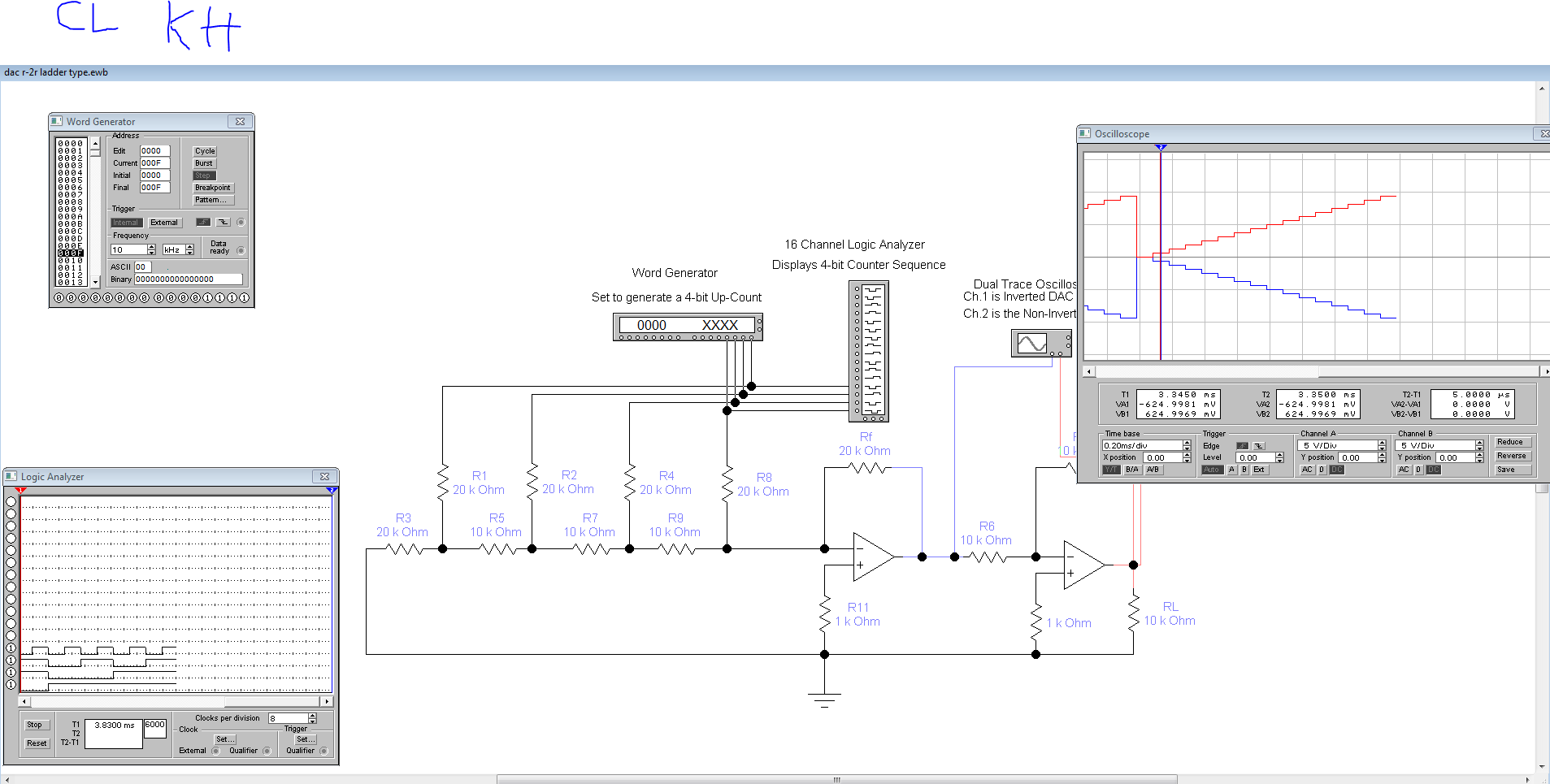This screenshot has width=1550, height=784.
Task: Select resistor R3 20 k Ohm
Action: coord(404,549)
